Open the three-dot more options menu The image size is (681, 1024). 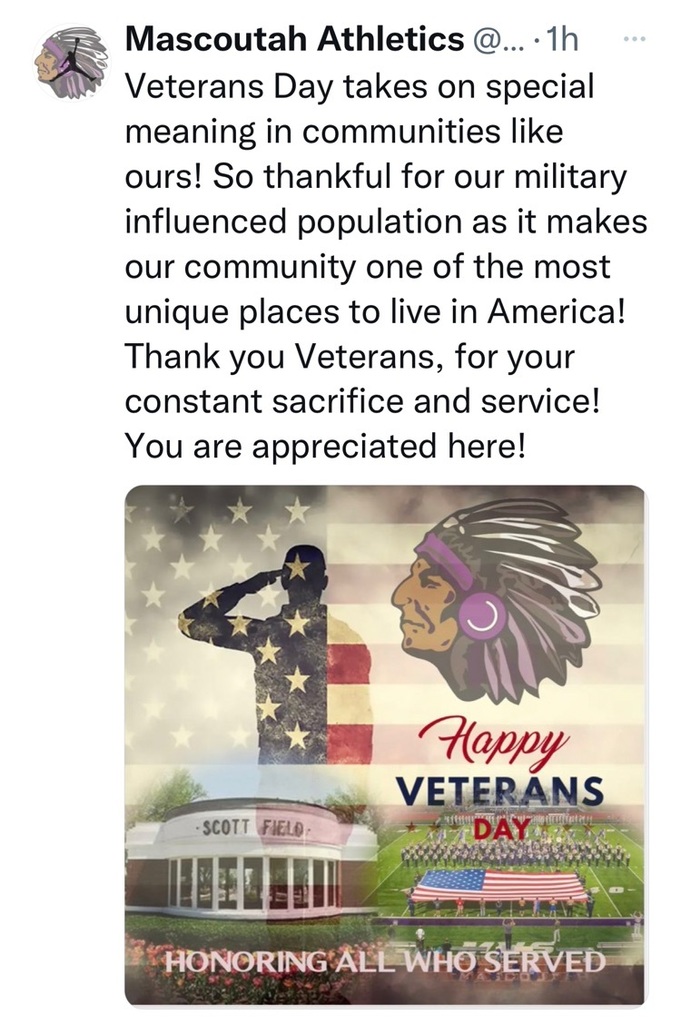[634, 40]
